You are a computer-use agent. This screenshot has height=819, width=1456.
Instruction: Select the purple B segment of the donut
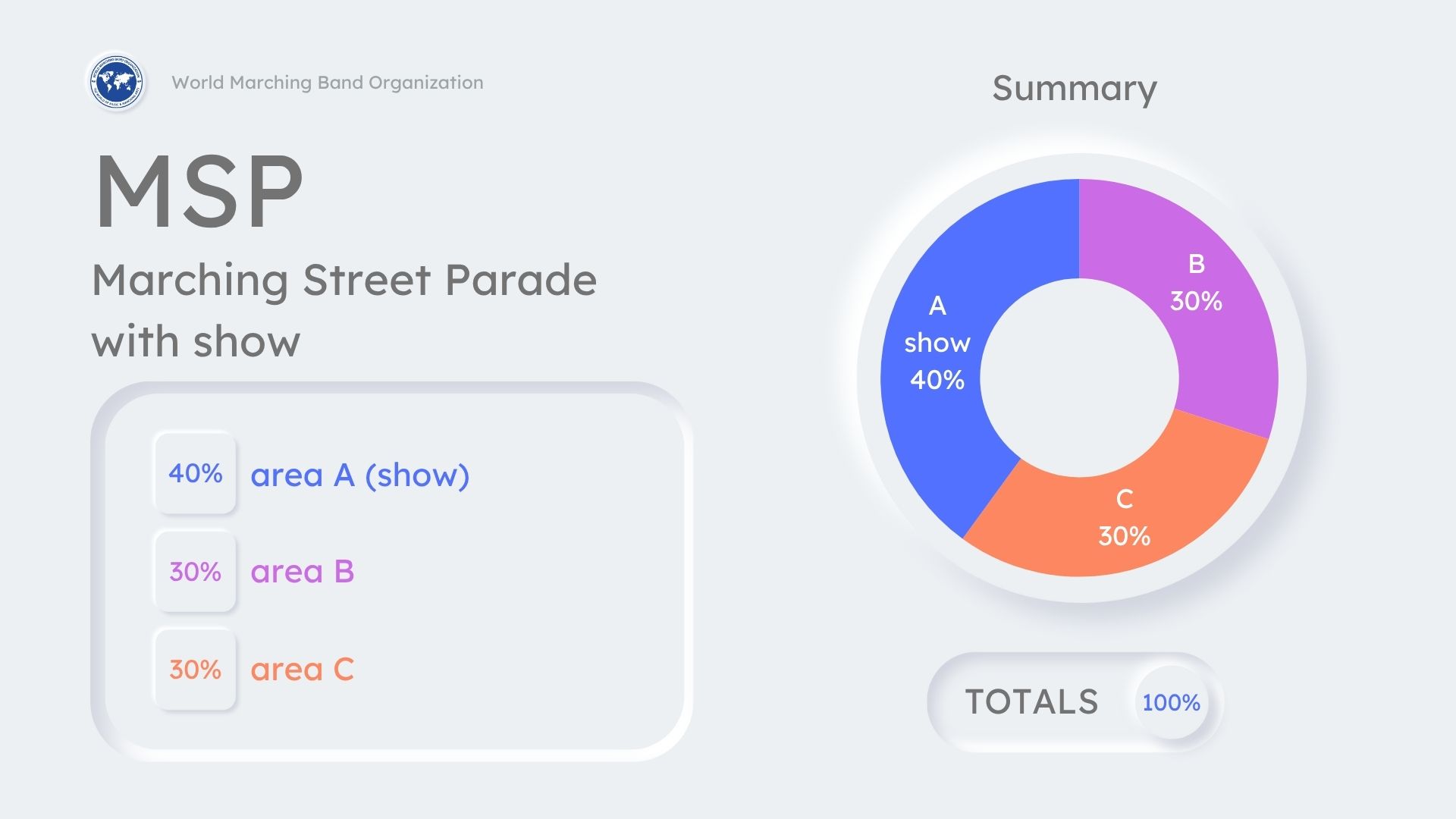tap(1221, 349)
